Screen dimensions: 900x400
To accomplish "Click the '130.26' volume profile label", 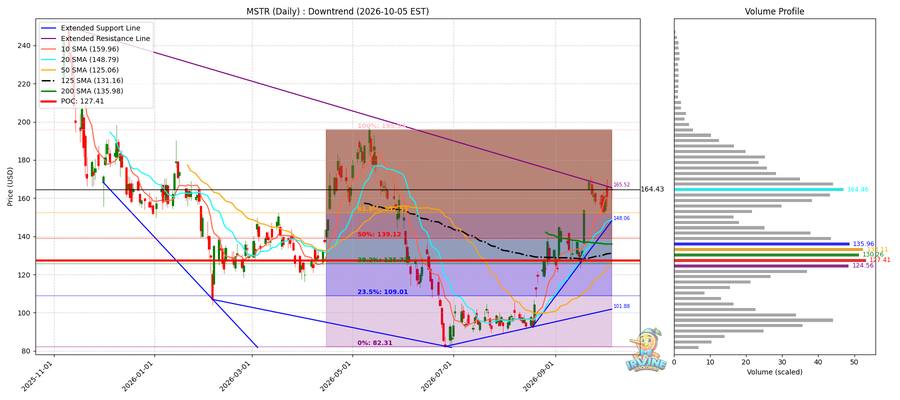I will pos(873,255).
